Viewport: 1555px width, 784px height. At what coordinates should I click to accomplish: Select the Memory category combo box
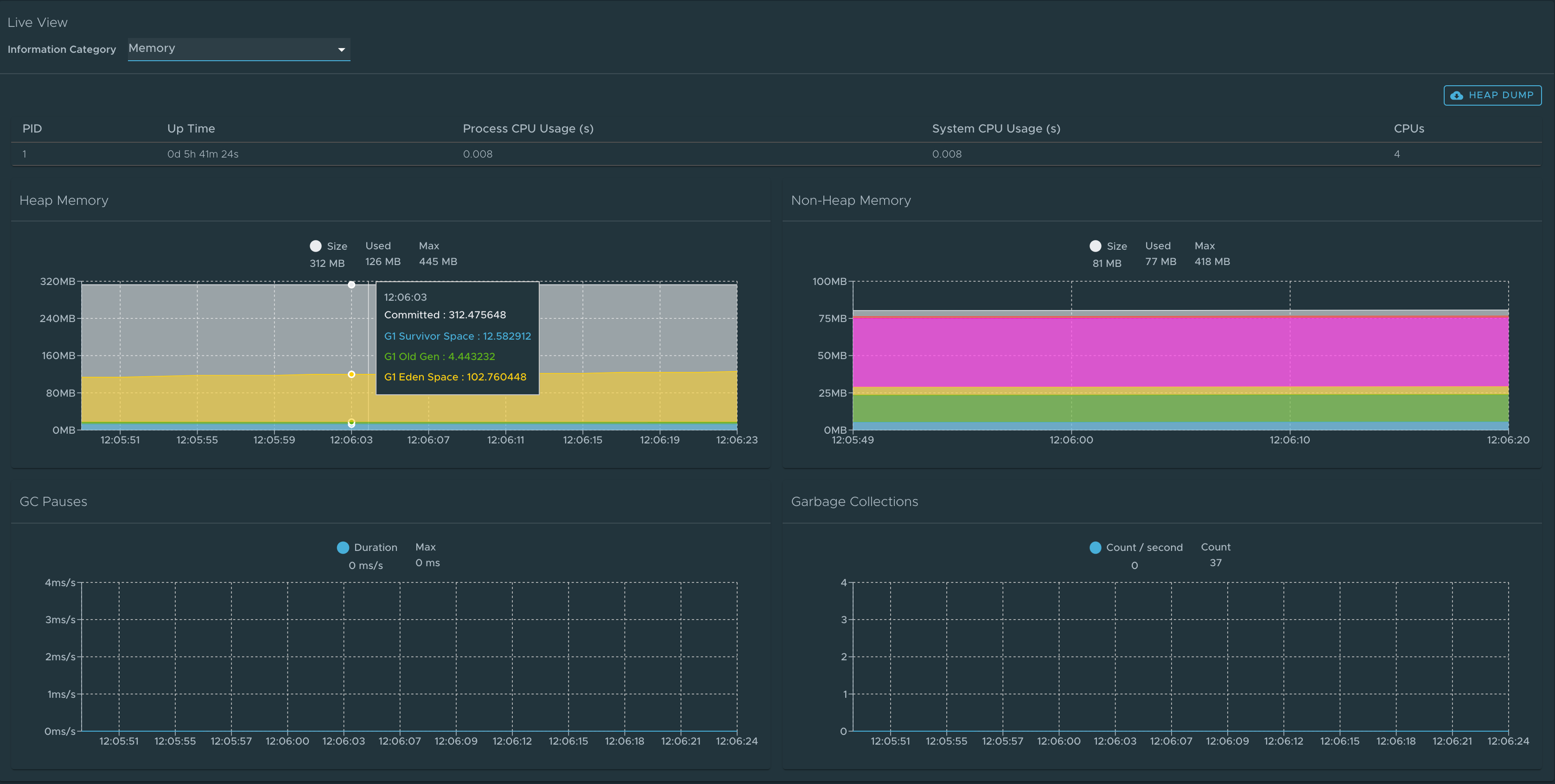point(239,49)
